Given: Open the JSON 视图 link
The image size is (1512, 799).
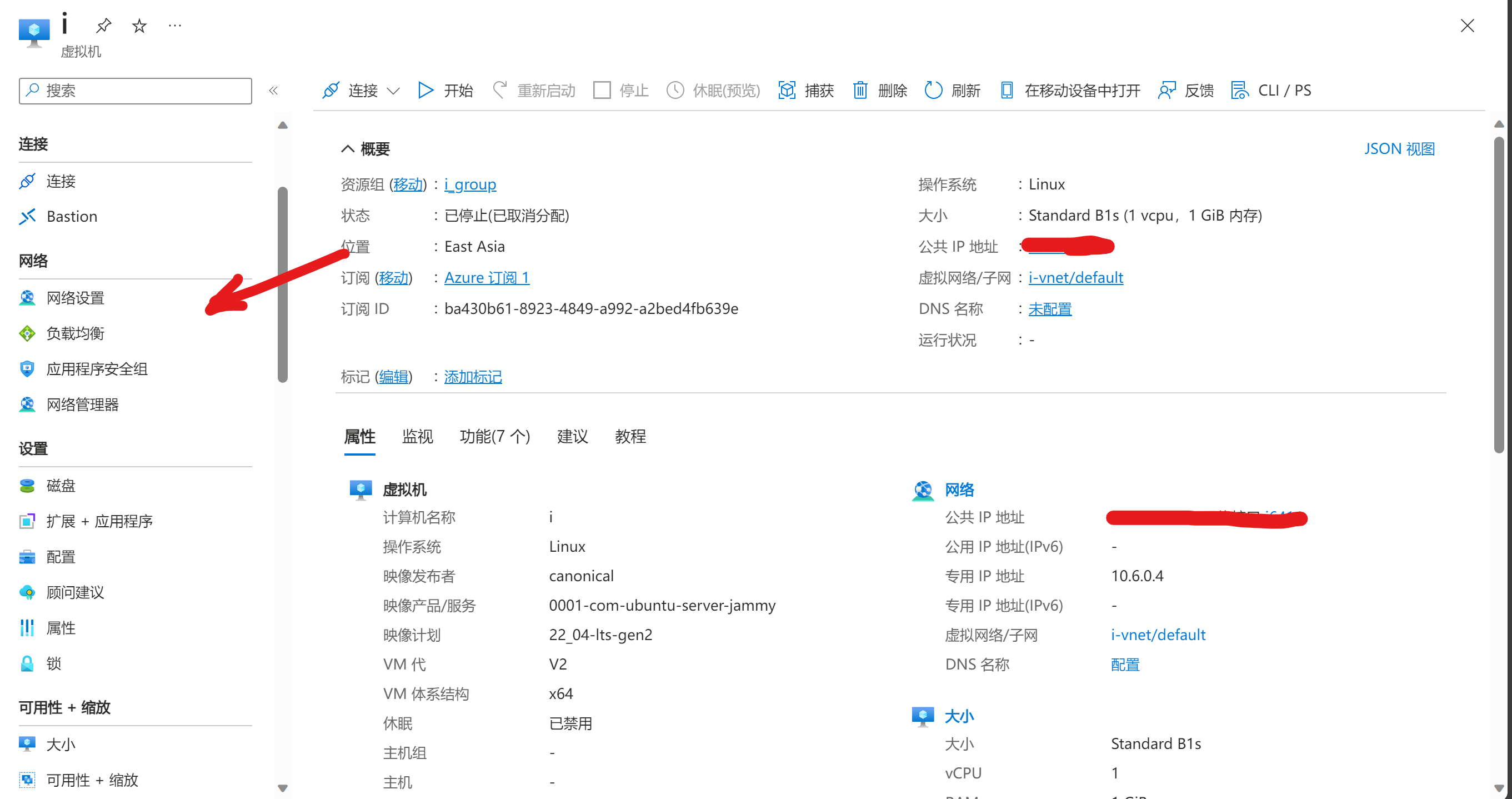Looking at the screenshot, I should coord(1399,149).
